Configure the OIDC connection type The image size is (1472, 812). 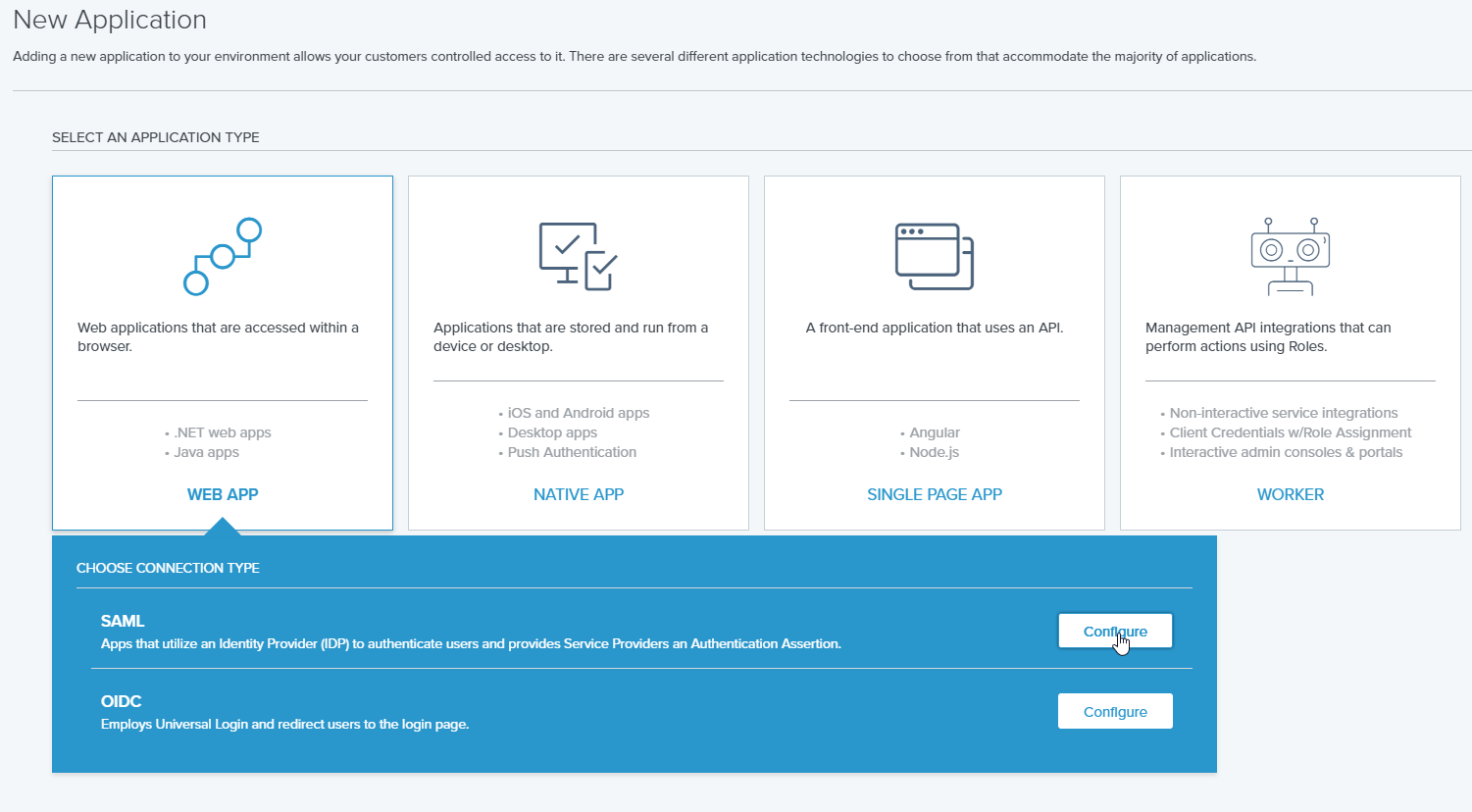(x=1115, y=710)
